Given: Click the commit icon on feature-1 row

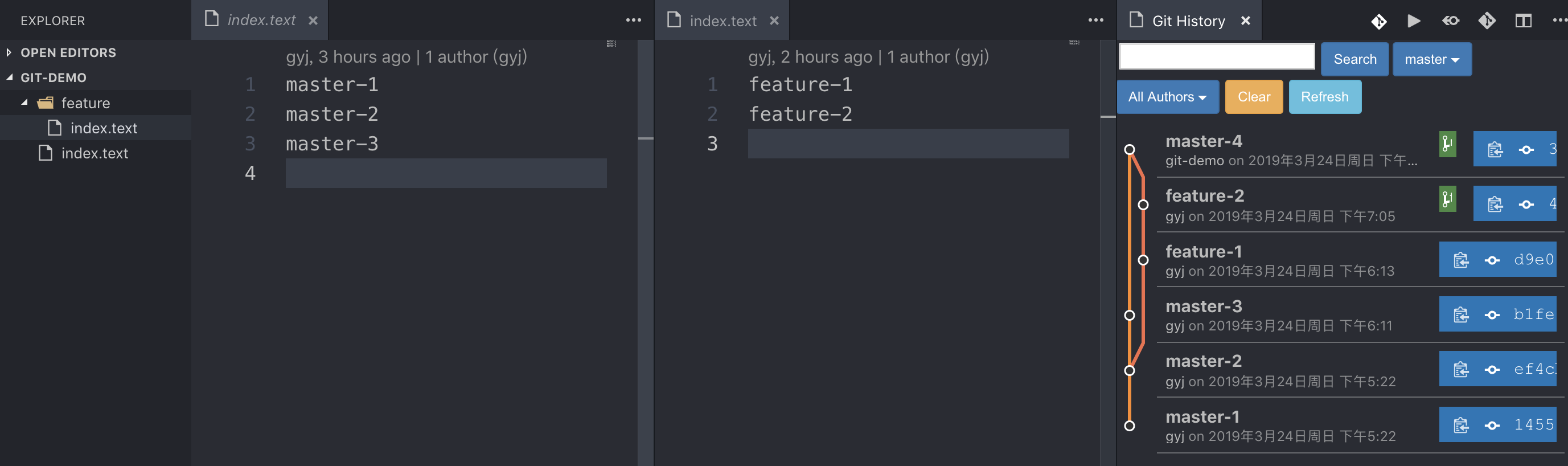Looking at the screenshot, I should coord(1492,260).
